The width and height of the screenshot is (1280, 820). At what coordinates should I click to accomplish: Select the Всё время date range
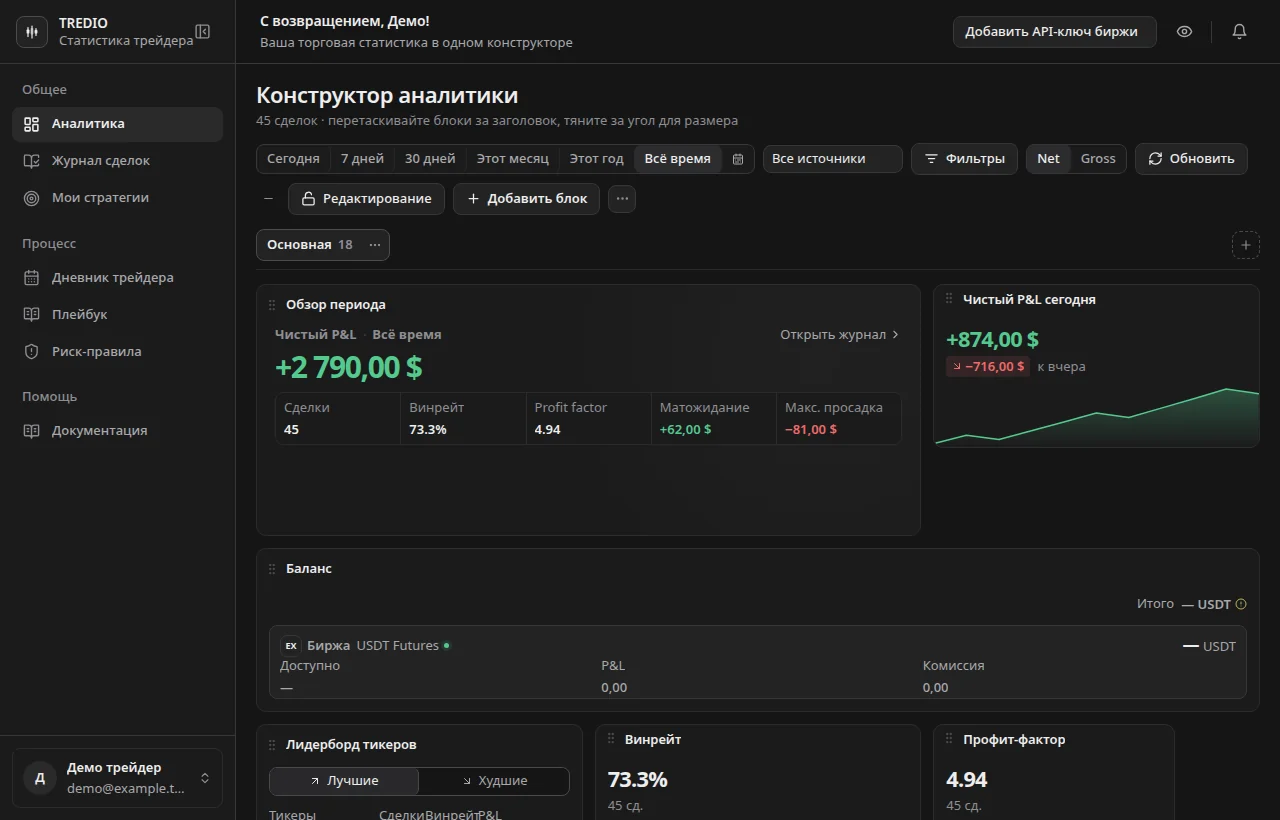678,159
